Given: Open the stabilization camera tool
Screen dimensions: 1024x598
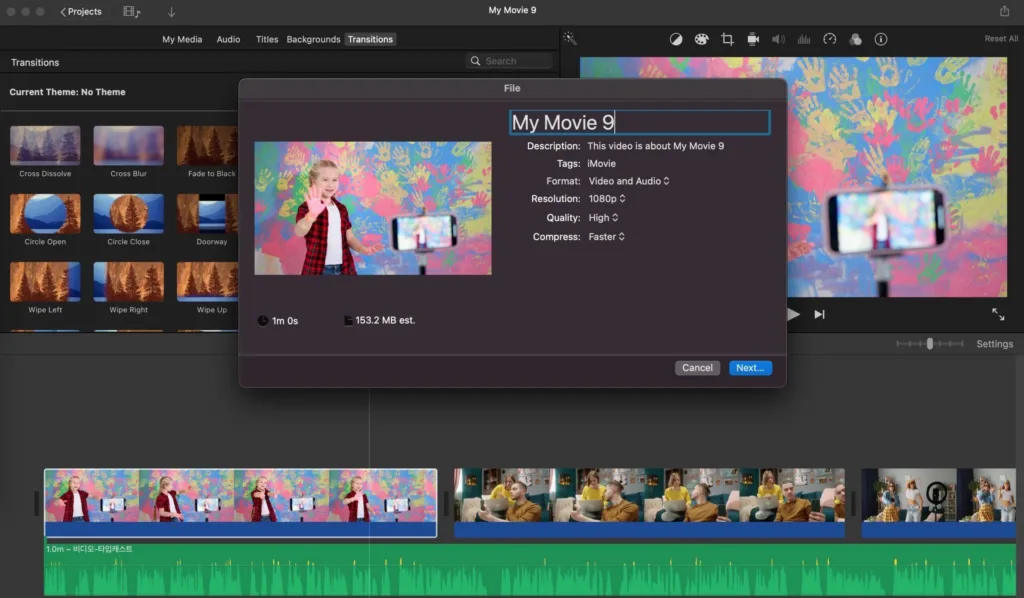Looking at the screenshot, I should (753, 39).
